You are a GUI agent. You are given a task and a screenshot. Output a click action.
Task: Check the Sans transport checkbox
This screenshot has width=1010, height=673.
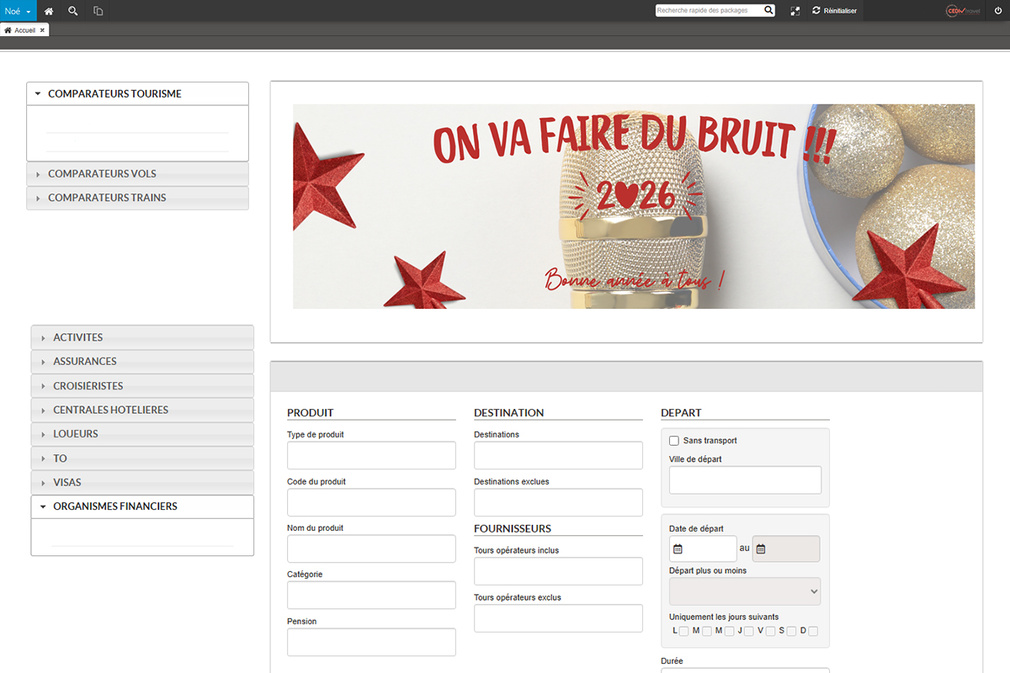click(674, 441)
